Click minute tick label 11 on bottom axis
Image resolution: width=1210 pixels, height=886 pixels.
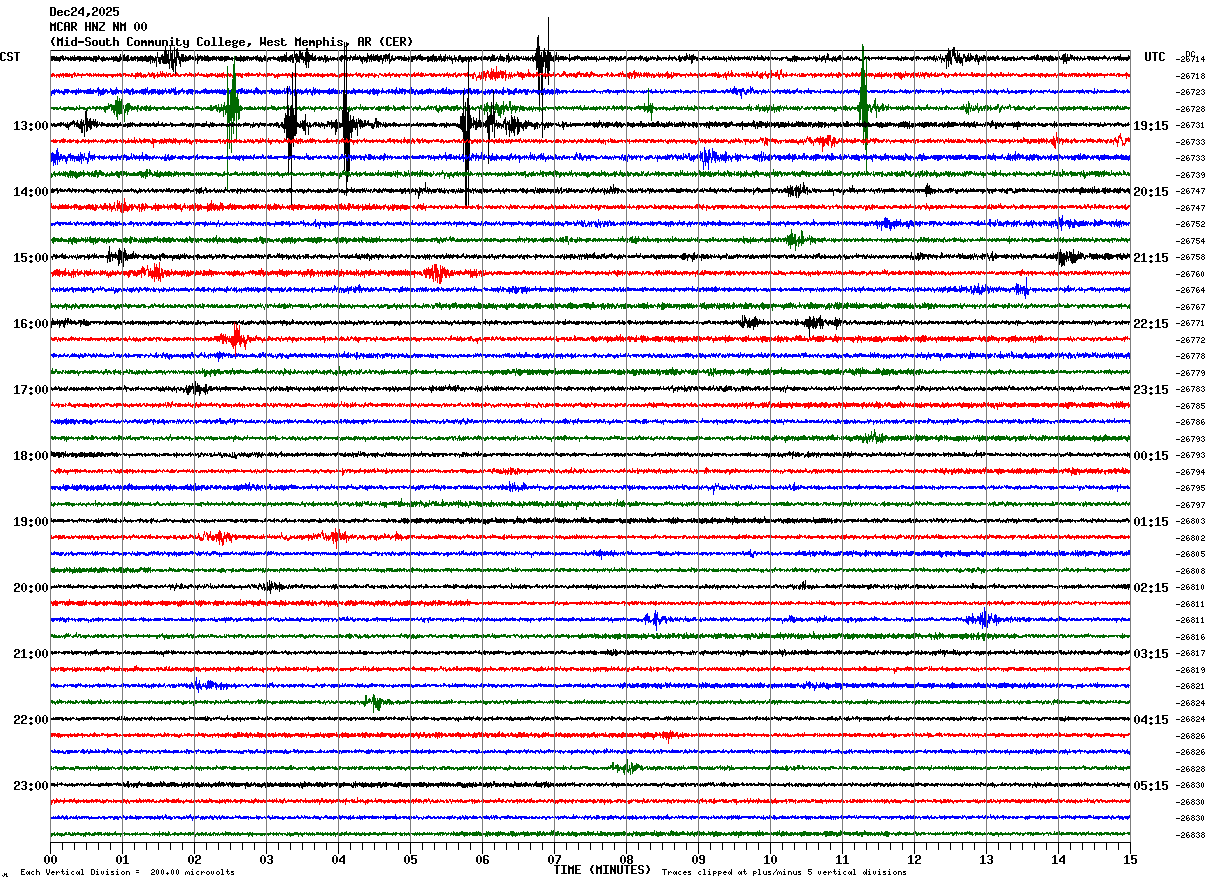click(x=842, y=859)
